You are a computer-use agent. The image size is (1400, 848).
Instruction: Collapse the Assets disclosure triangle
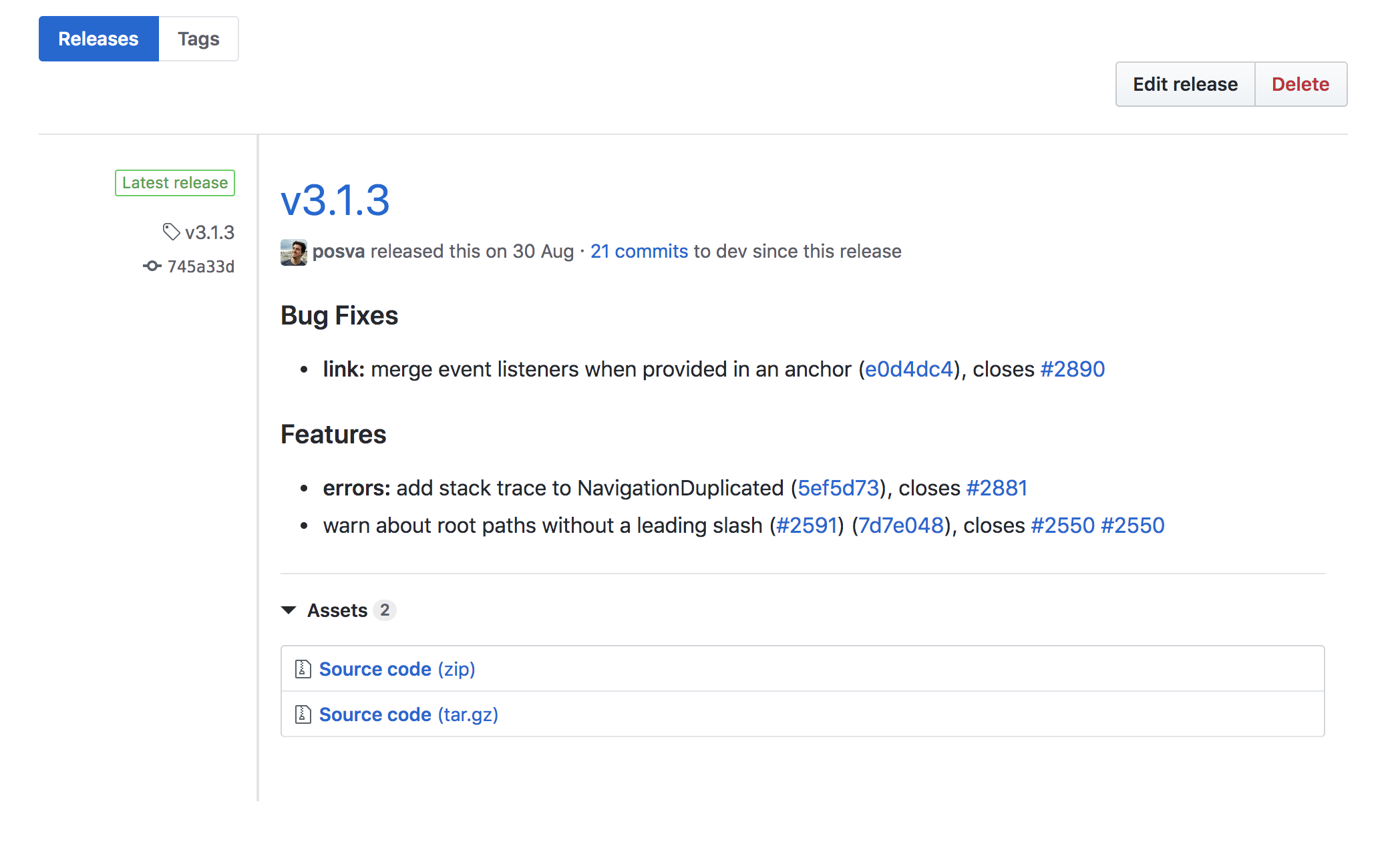coord(289,610)
